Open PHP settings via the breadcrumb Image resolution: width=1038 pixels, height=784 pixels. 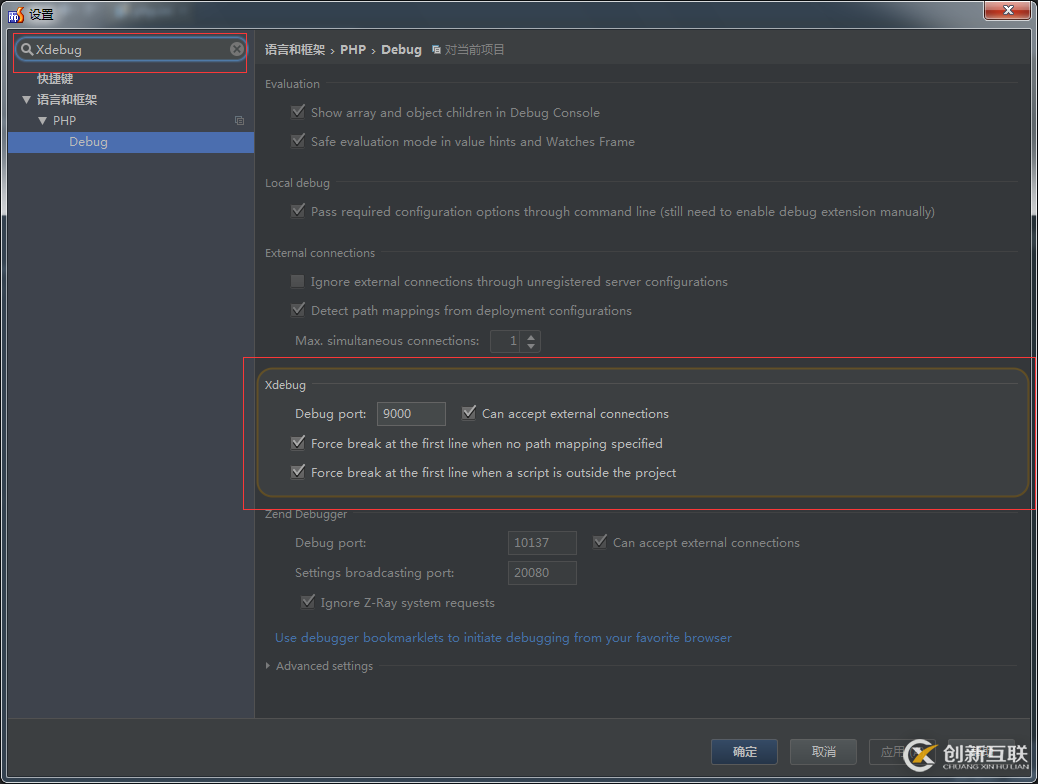(x=353, y=49)
